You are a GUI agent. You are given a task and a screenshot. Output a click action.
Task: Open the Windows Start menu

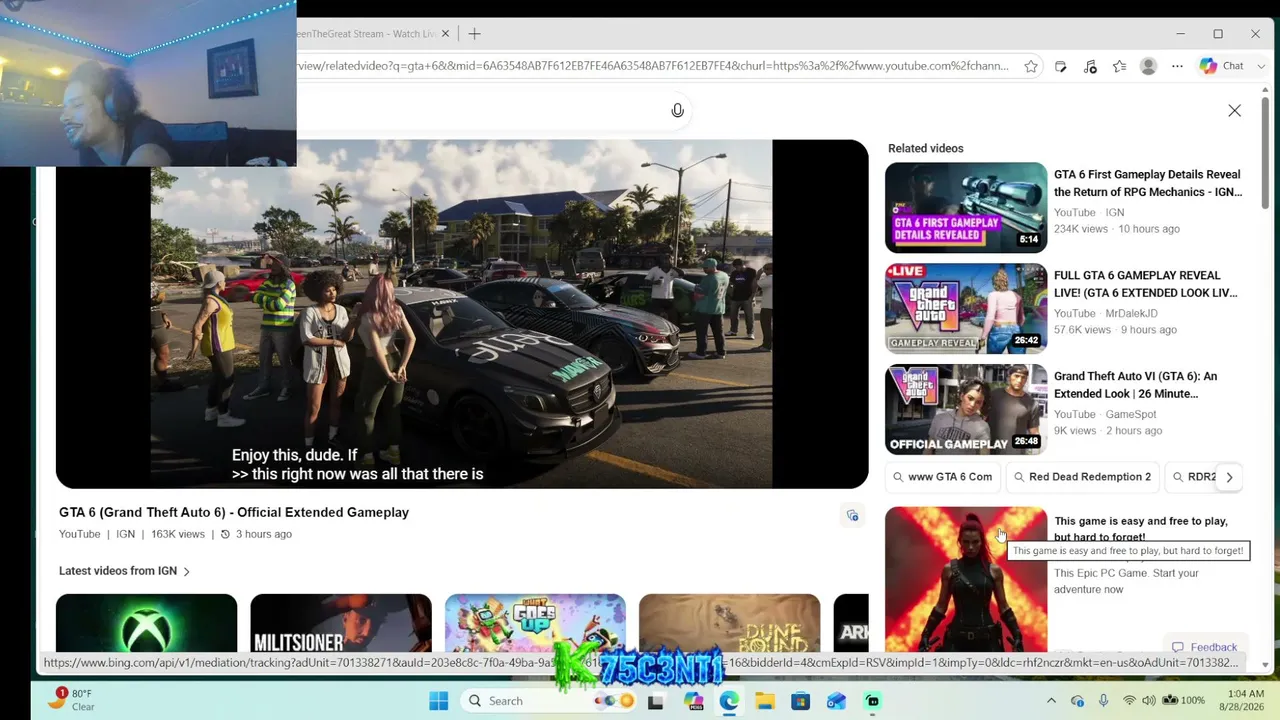point(438,701)
